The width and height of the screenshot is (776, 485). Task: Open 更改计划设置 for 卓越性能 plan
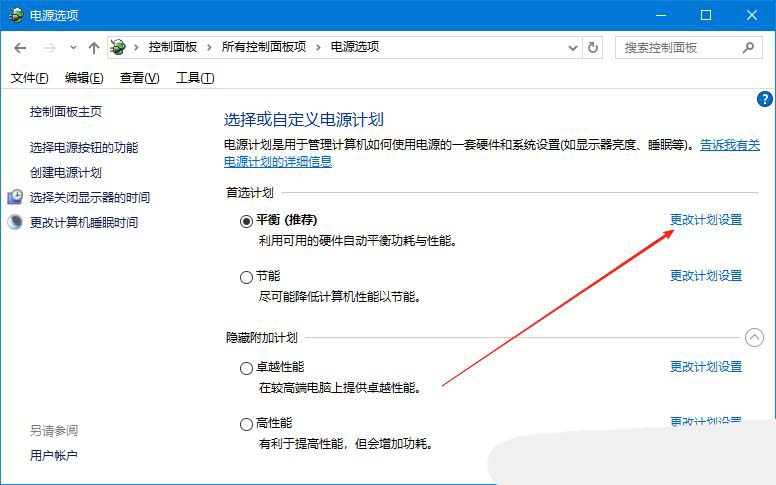[706, 367]
